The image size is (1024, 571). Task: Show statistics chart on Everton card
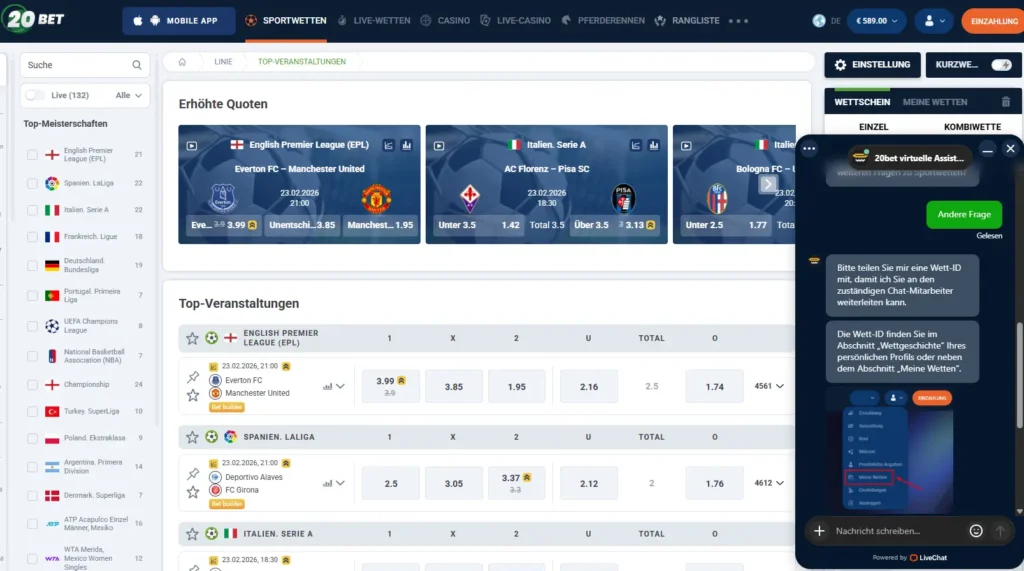(x=389, y=145)
